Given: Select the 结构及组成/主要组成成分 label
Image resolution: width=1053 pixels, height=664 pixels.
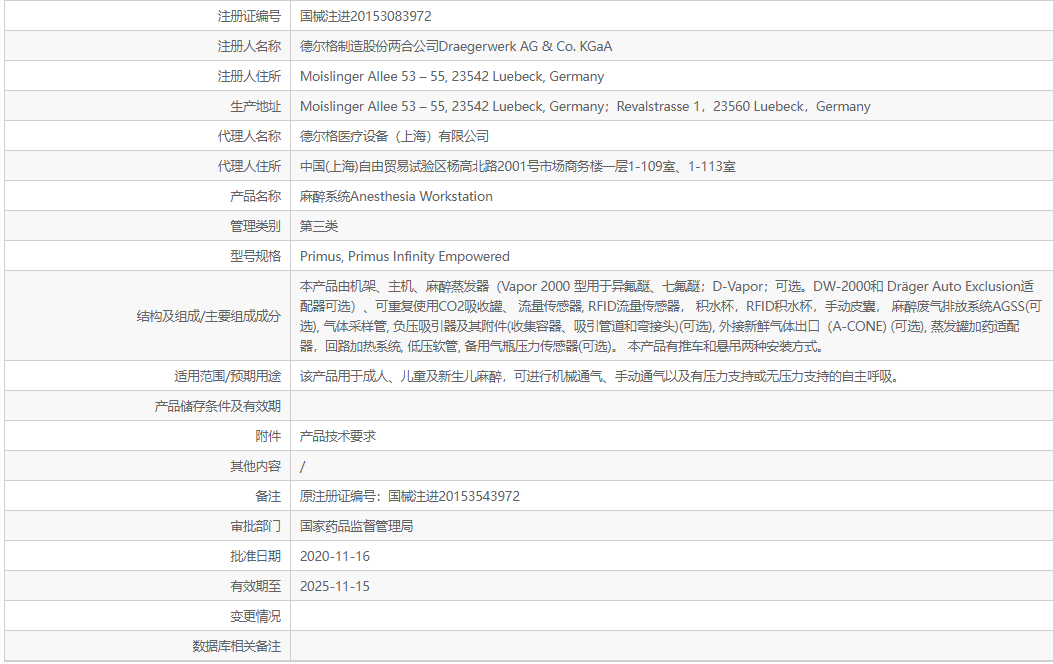Looking at the screenshot, I should click(x=209, y=316).
